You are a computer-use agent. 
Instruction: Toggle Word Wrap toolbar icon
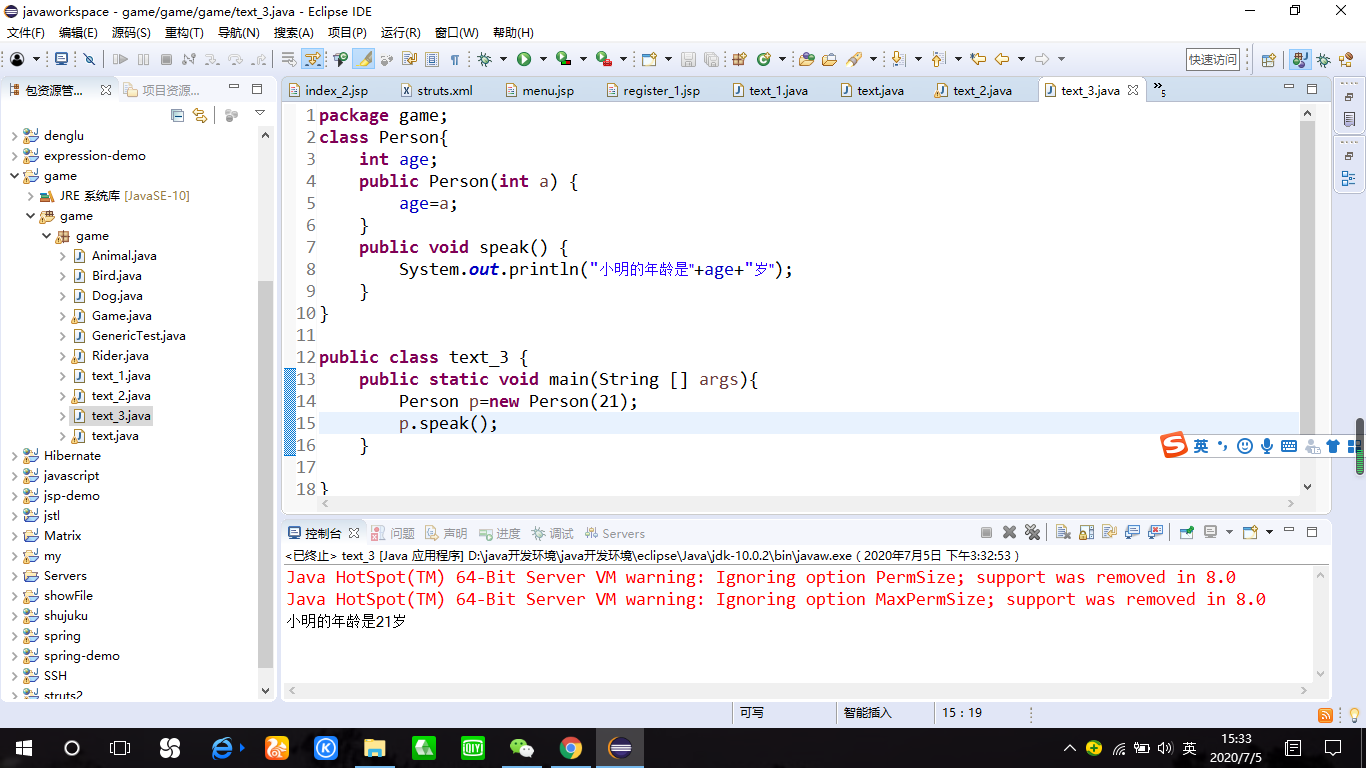[x=409, y=59]
